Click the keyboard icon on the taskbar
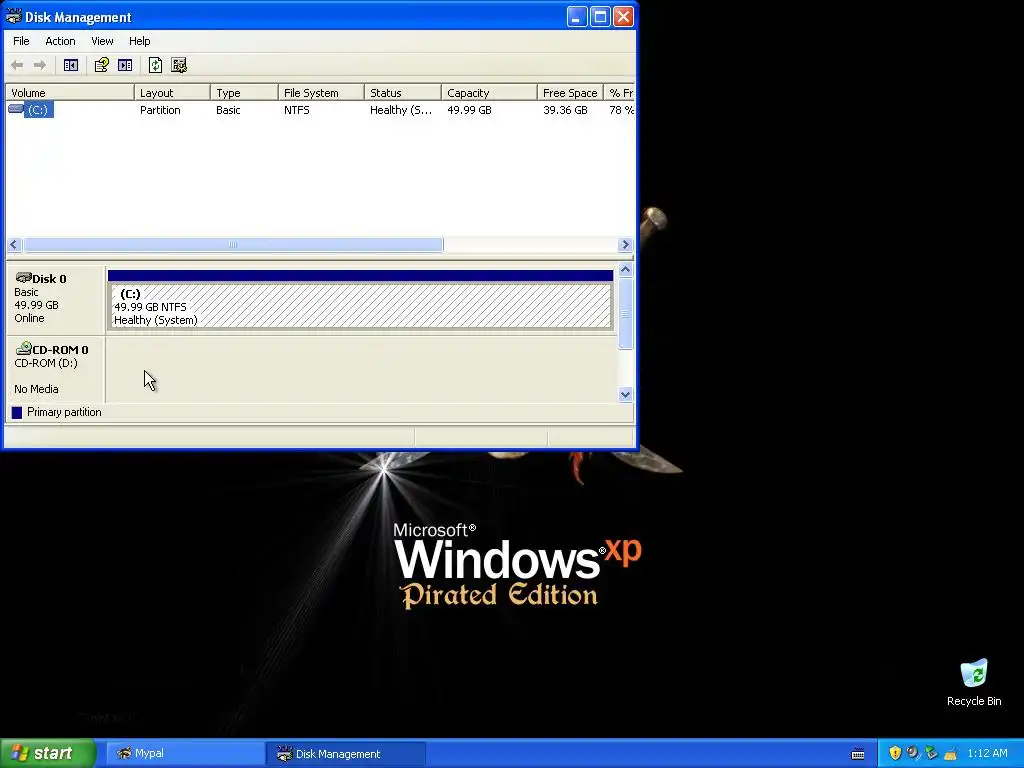Image resolution: width=1024 pixels, height=768 pixels. [x=858, y=754]
